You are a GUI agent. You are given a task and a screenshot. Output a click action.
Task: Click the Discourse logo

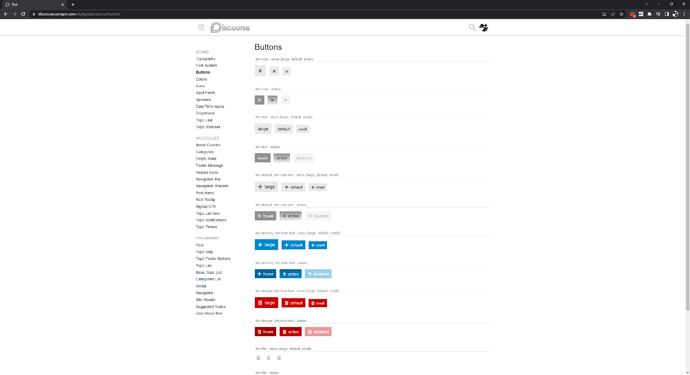(230, 27)
